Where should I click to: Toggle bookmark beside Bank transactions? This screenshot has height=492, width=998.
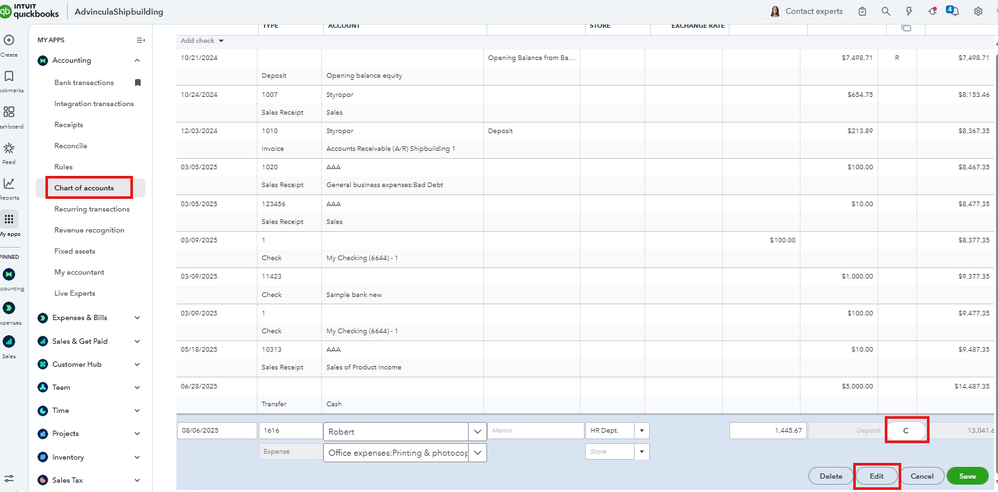click(x=138, y=83)
